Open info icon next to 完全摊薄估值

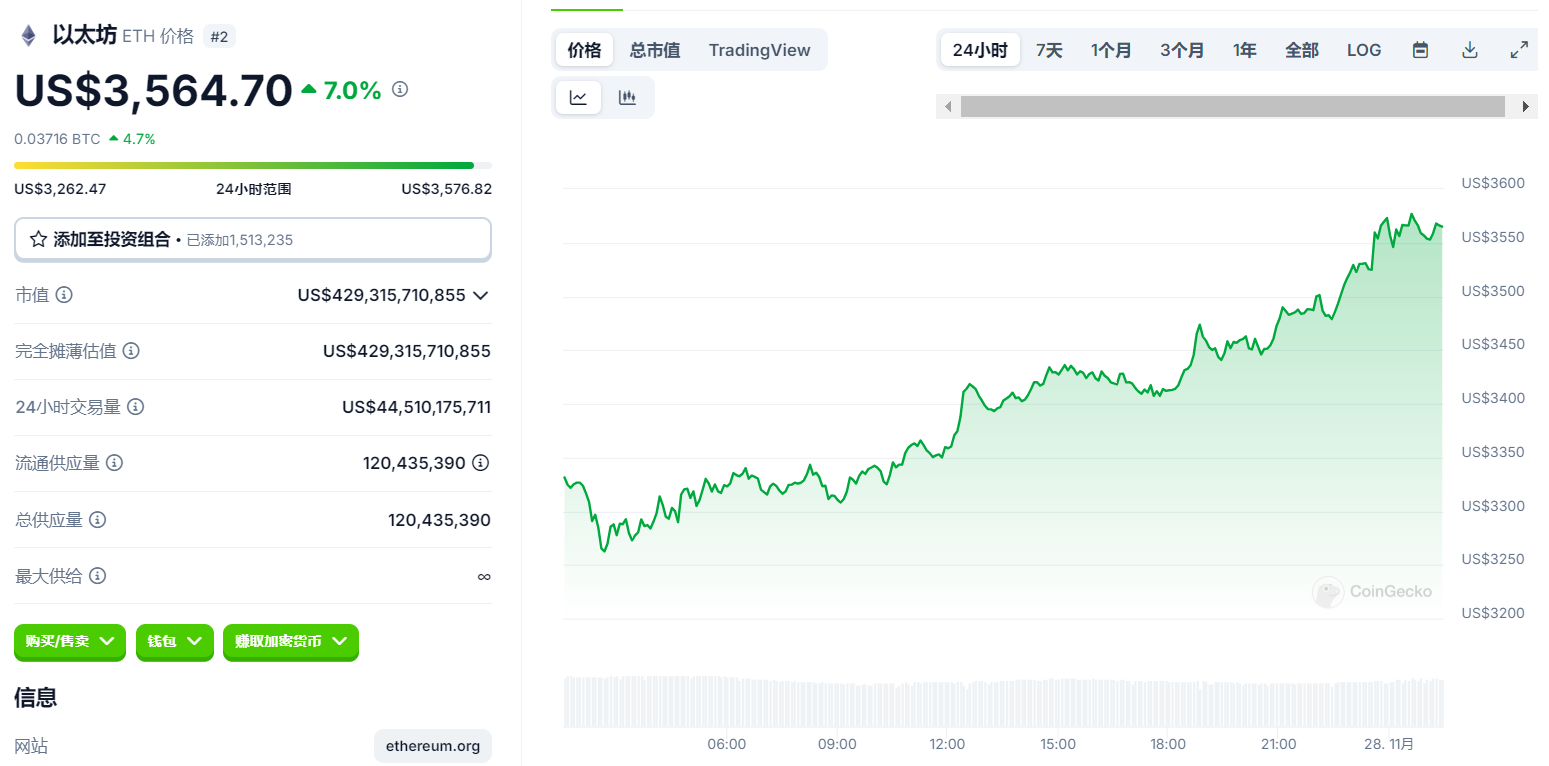pos(131,351)
